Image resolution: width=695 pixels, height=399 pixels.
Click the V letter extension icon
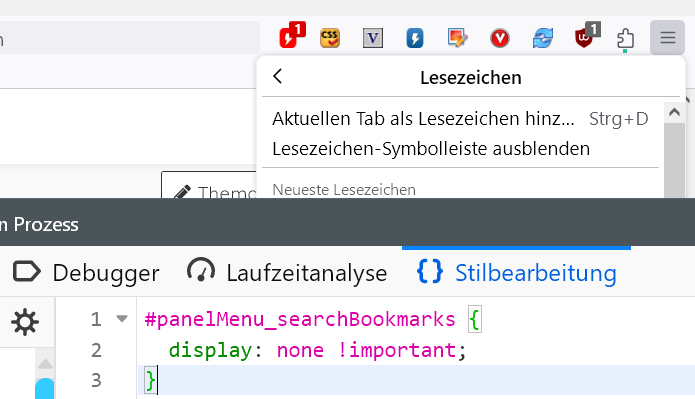(x=372, y=38)
